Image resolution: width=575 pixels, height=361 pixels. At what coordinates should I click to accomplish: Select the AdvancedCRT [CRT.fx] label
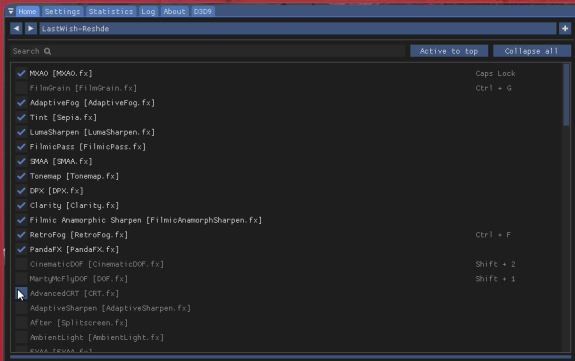click(x=74, y=293)
